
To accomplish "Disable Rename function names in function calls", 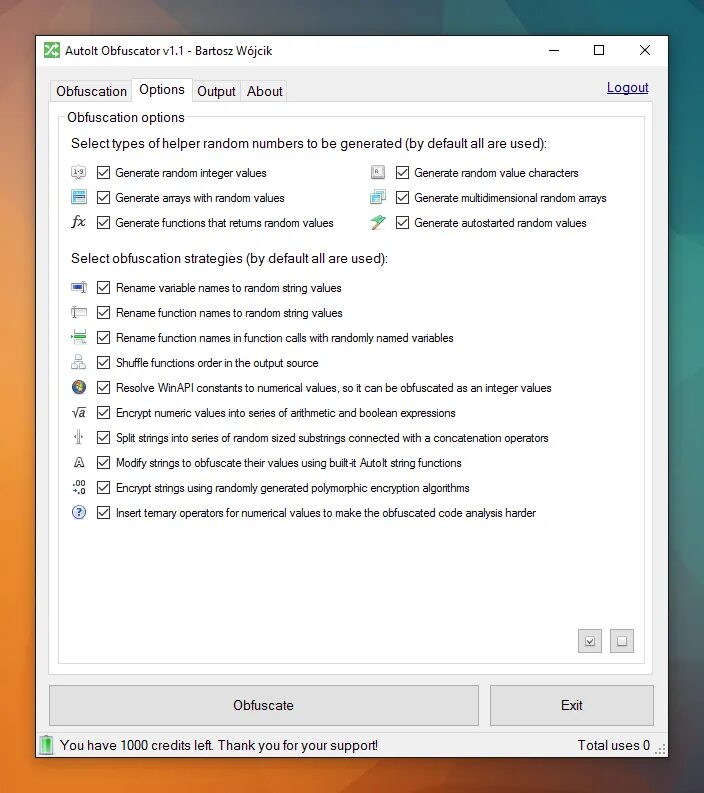I will pos(103,337).
